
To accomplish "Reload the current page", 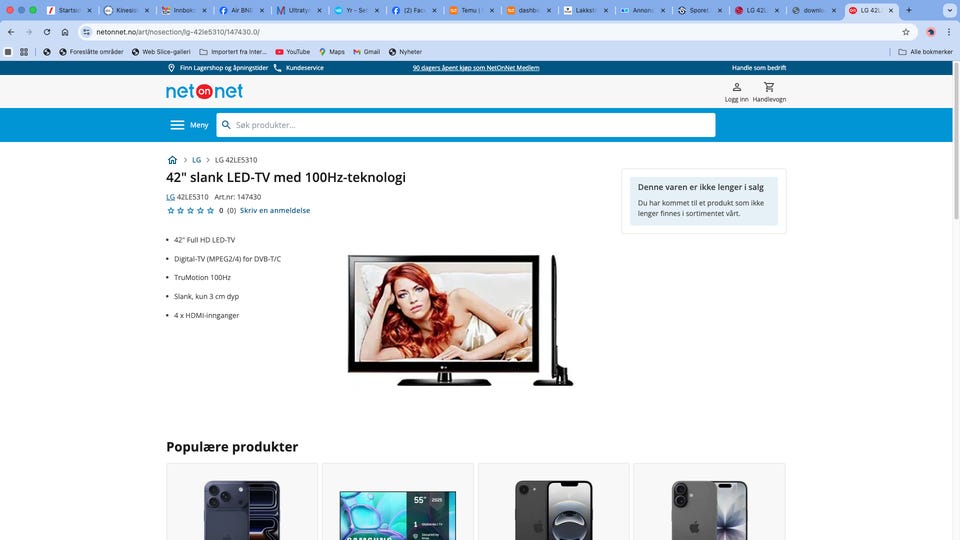I will click(47, 32).
